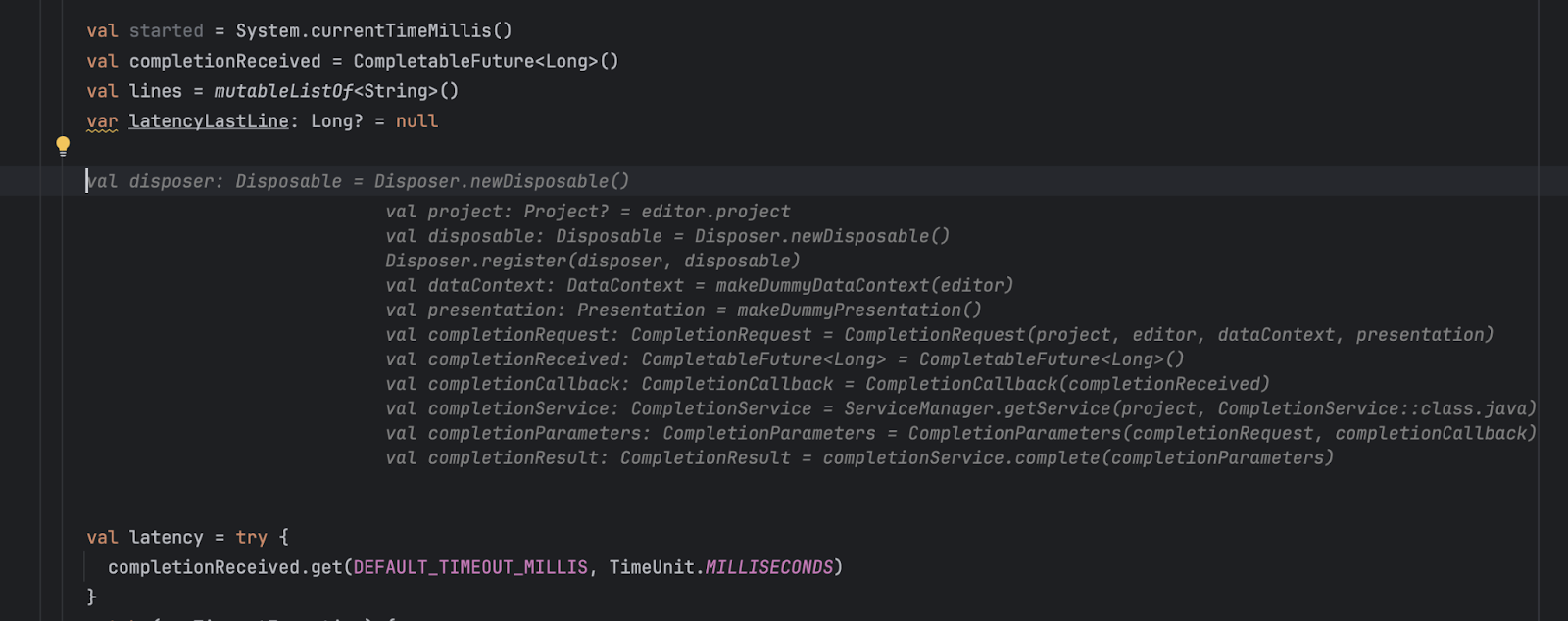Click the 'MILLISECONDS' enum constant
The width and height of the screenshot is (1568, 621).
(x=769, y=567)
